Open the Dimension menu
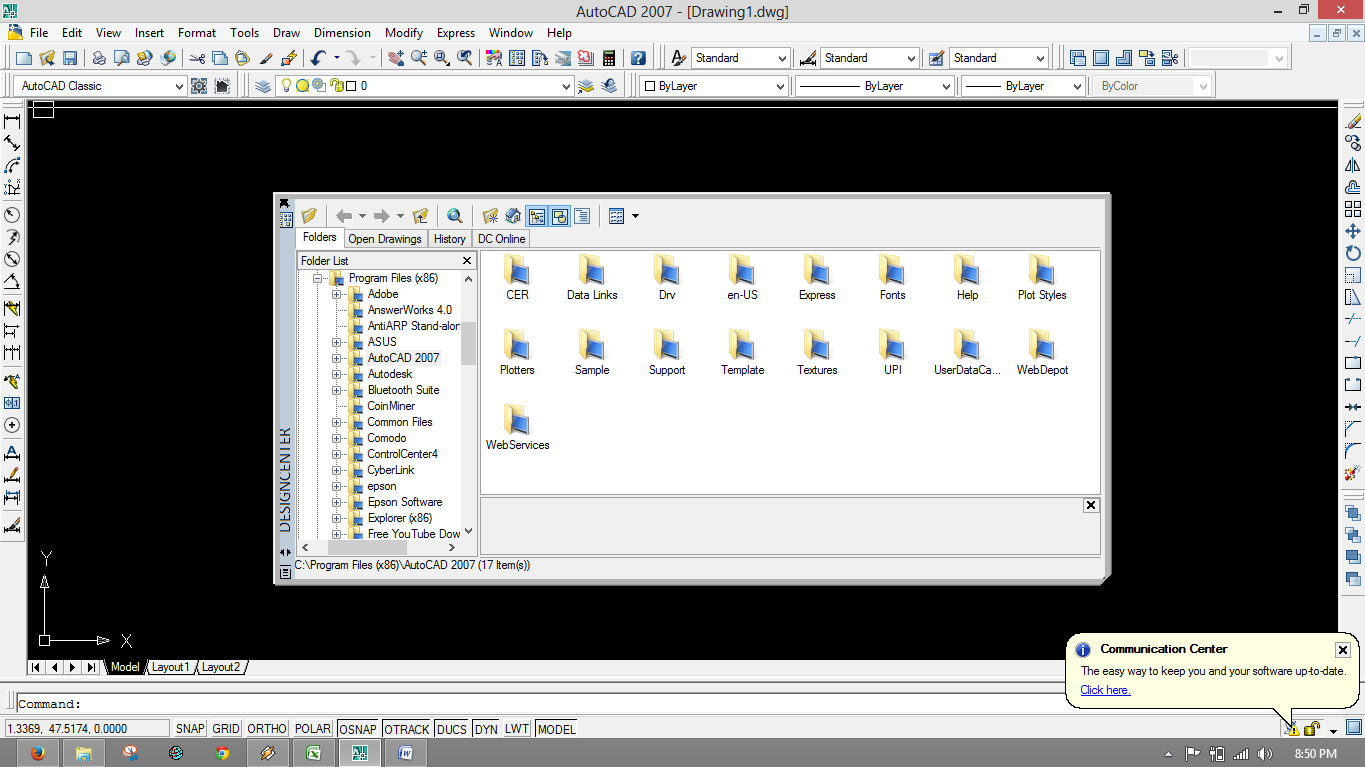The height and width of the screenshot is (767, 1365). [x=342, y=33]
